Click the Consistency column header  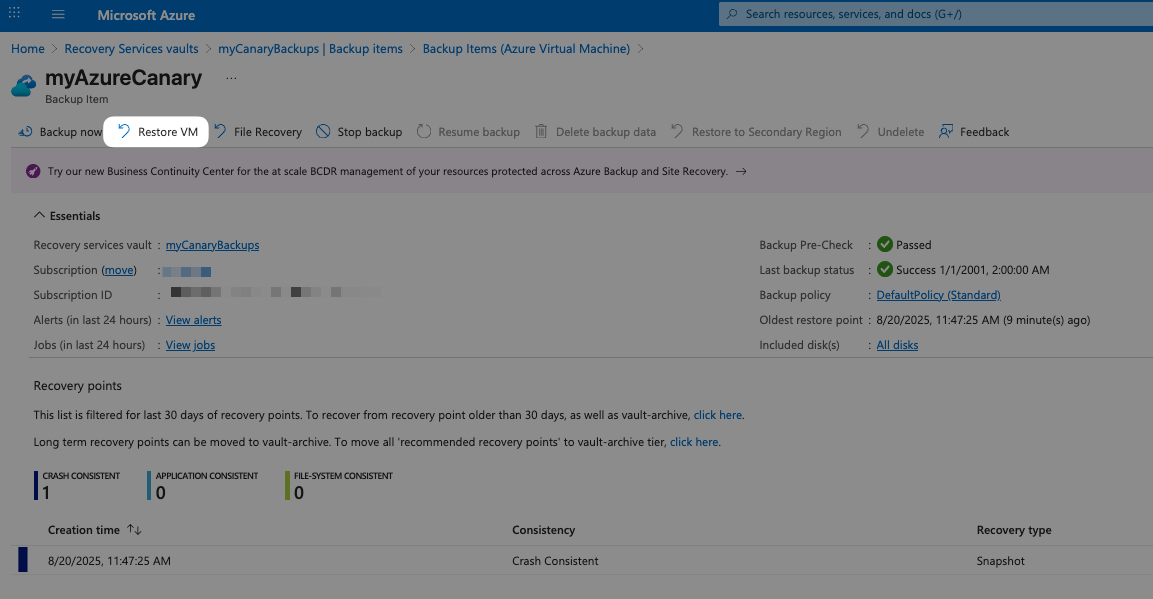coord(543,530)
